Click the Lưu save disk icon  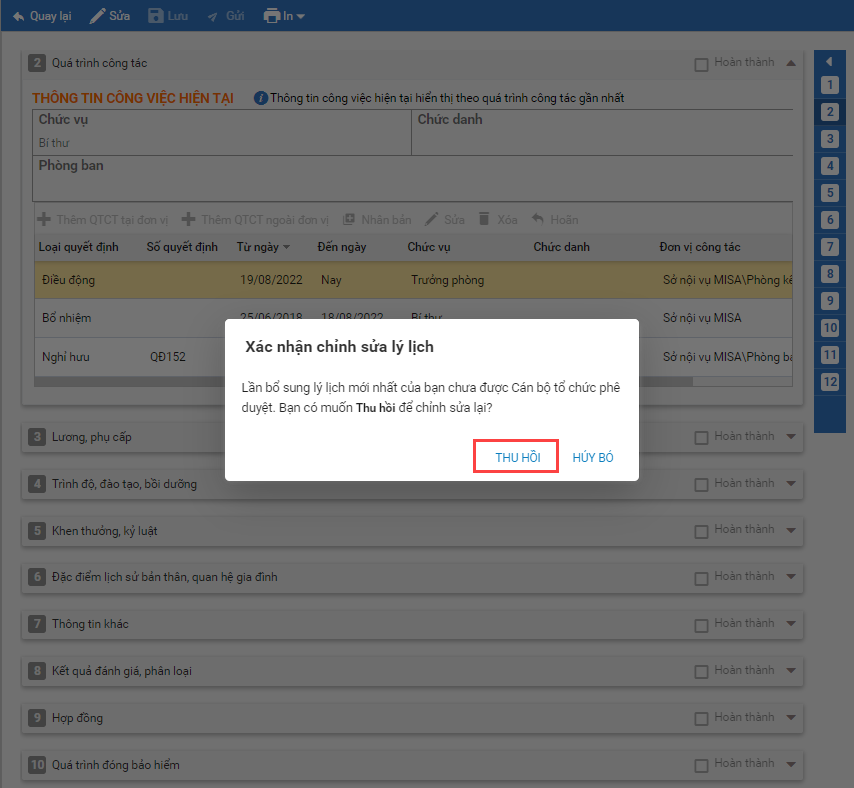click(155, 16)
